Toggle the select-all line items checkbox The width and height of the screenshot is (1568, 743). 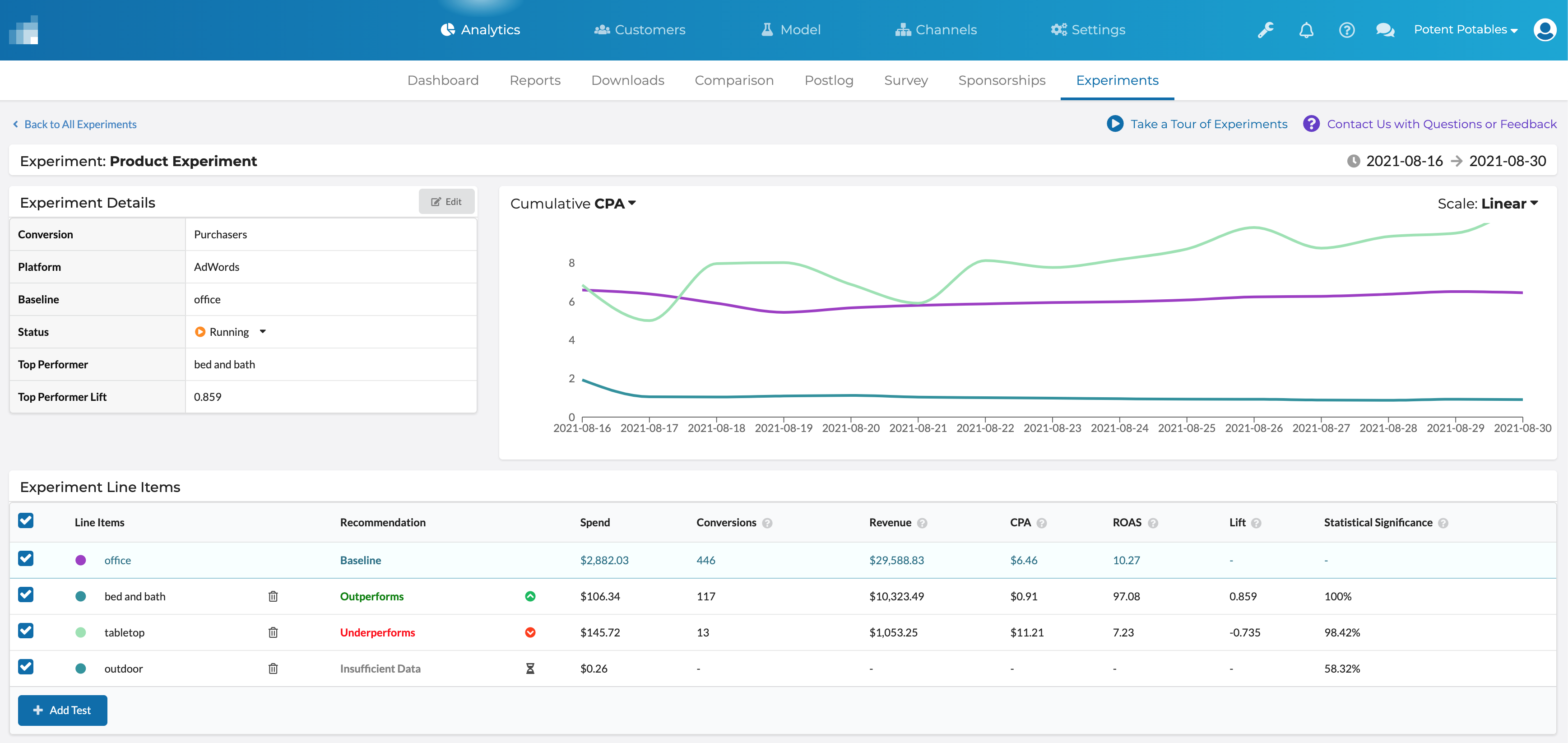tap(26, 520)
